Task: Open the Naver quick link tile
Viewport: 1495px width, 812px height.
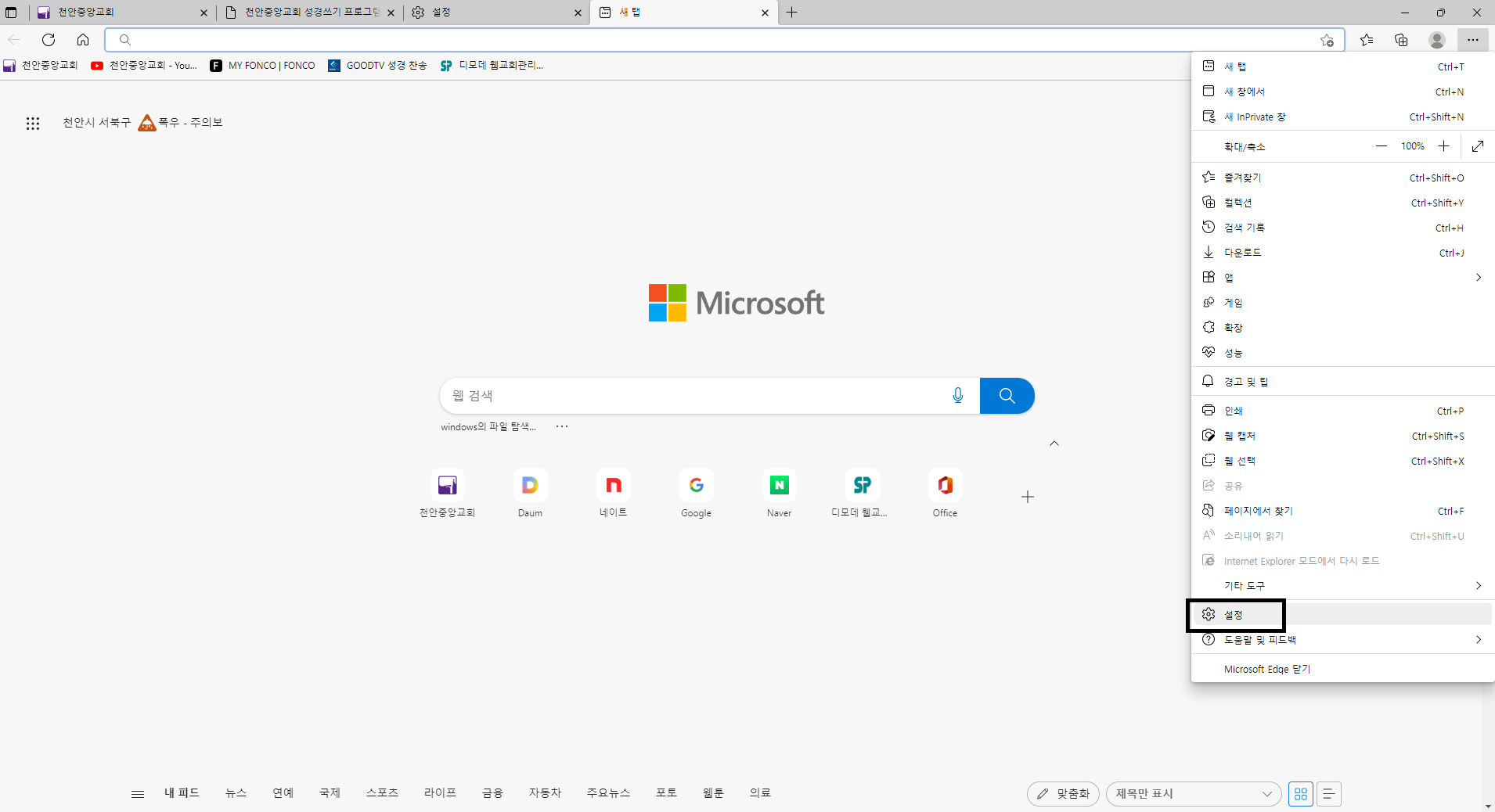Action: (779, 494)
